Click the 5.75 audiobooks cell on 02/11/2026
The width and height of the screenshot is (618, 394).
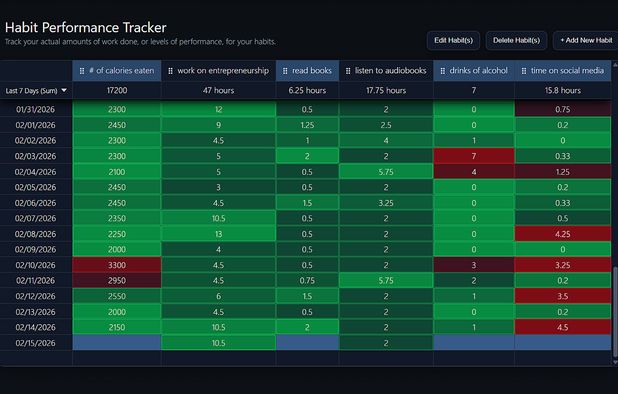(x=386, y=281)
